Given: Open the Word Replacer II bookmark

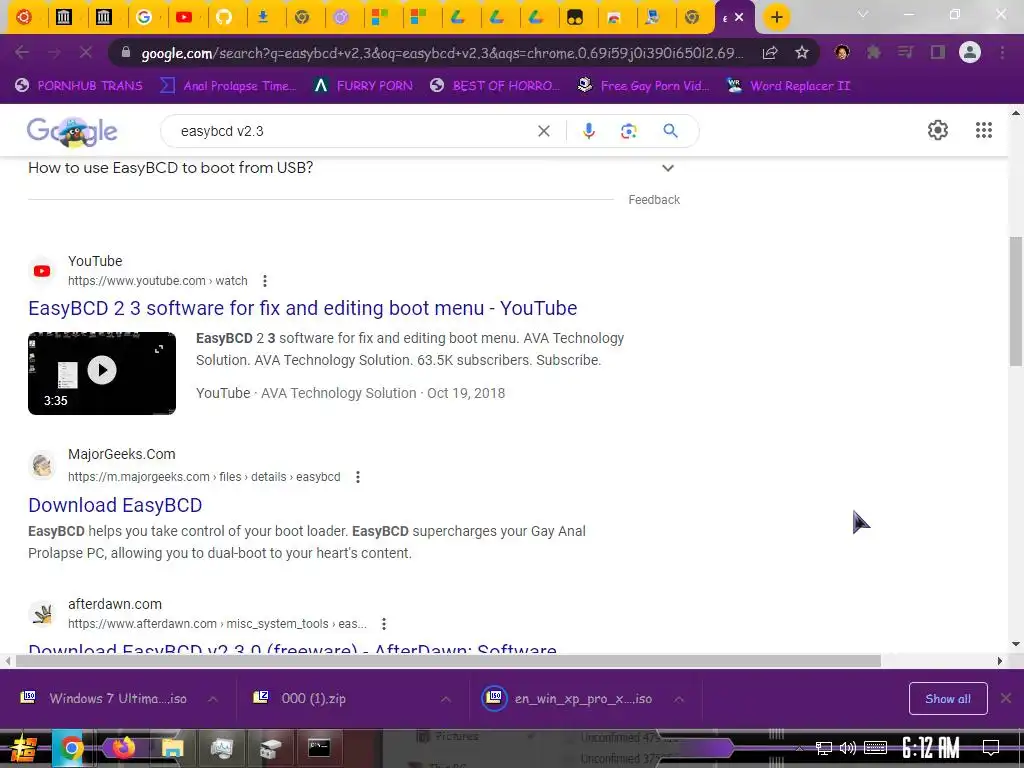Looking at the screenshot, I should [x=788, y=86].
